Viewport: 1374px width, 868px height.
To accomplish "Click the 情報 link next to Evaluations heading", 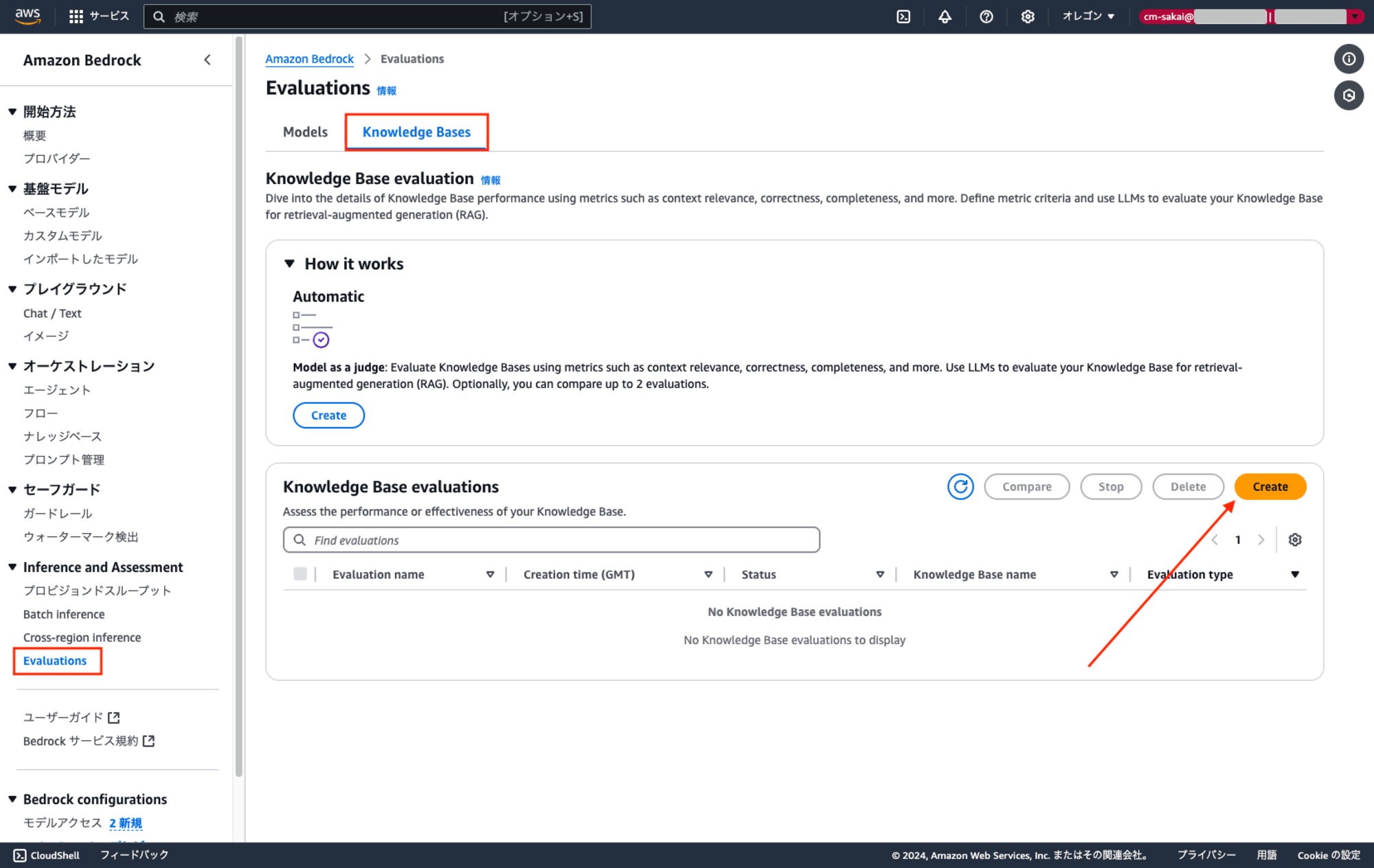I will [x=386, y=91].
